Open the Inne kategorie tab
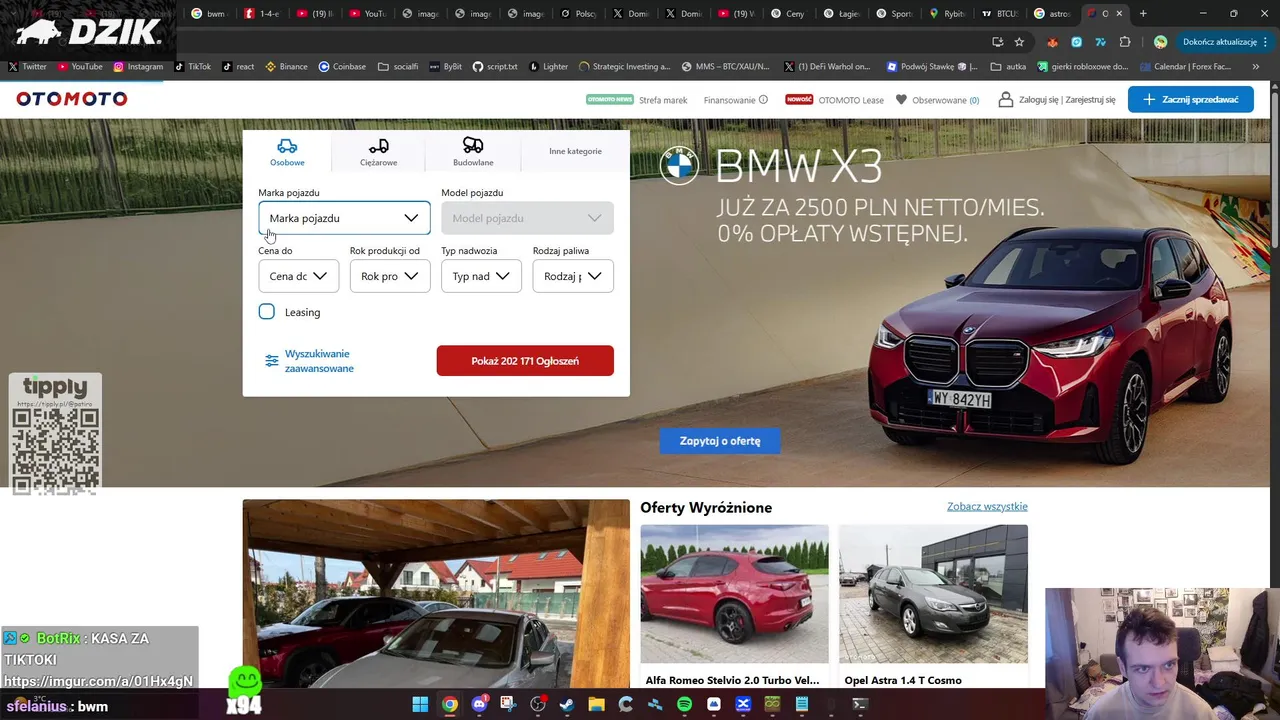This screenshot has height=720, width=1280. tap(575, 151)
